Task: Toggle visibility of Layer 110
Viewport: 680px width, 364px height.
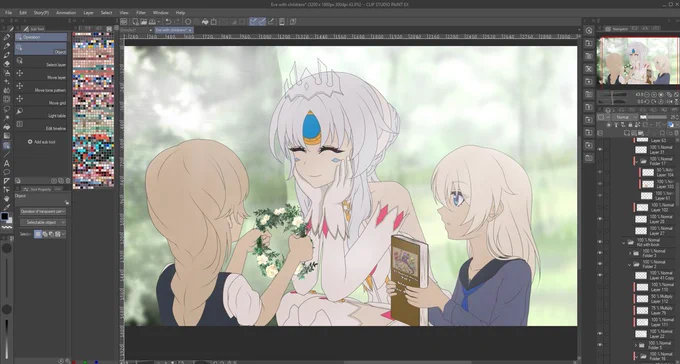Action: [x=600, y=287]
